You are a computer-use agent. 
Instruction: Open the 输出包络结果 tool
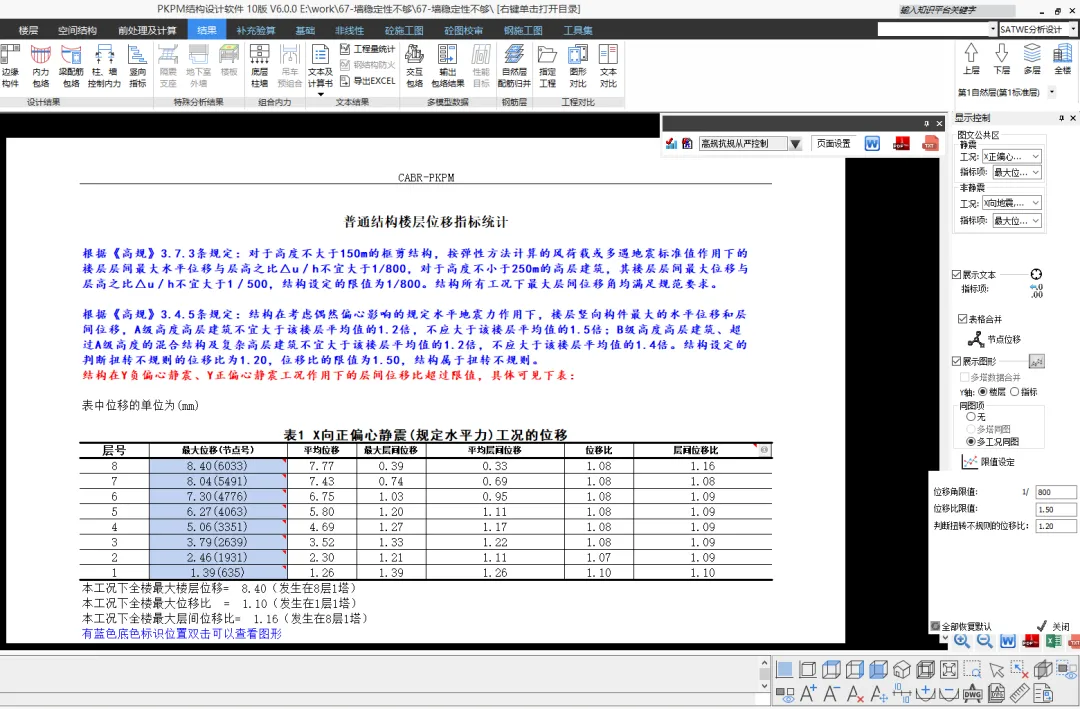448,65
